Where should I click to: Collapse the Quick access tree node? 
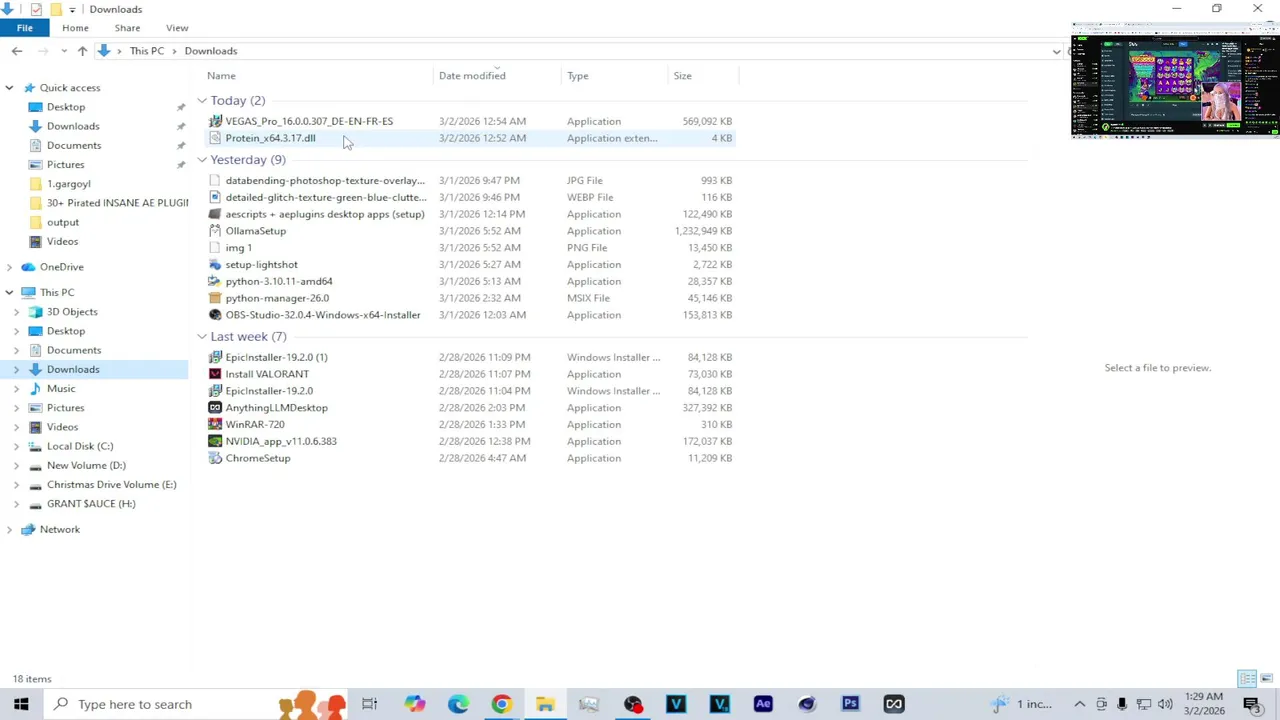9,88
